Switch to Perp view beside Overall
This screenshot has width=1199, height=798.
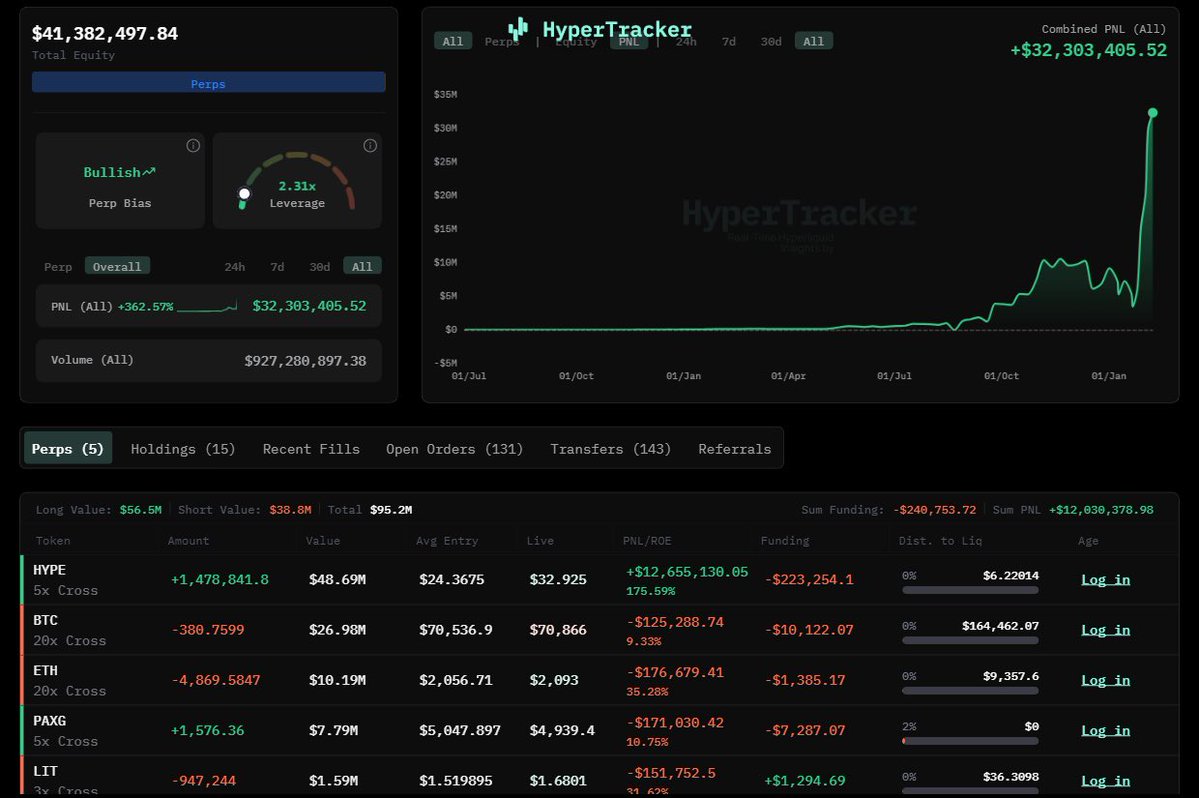point(58,267)
